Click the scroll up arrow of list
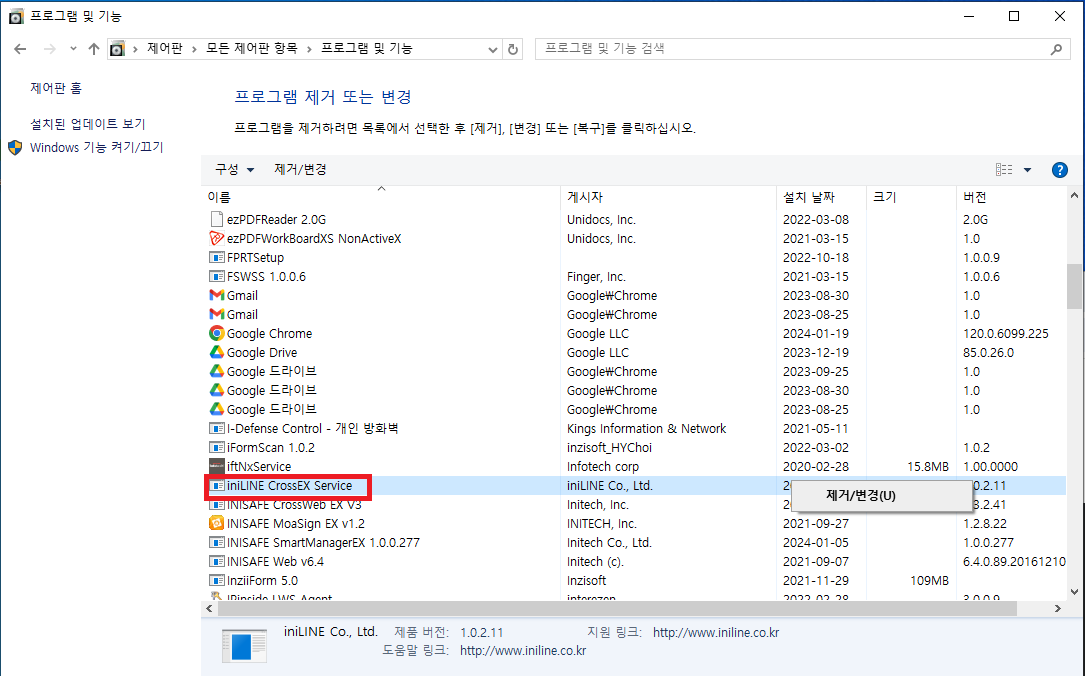Viewport: 1085px width, 676px height. coord(1074,196)
